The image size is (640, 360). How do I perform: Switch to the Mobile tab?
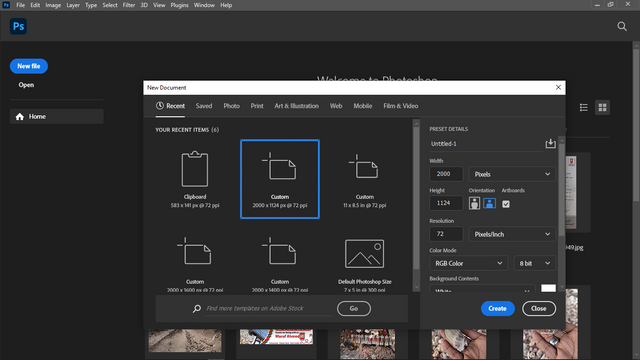click(x=362, y=106)
